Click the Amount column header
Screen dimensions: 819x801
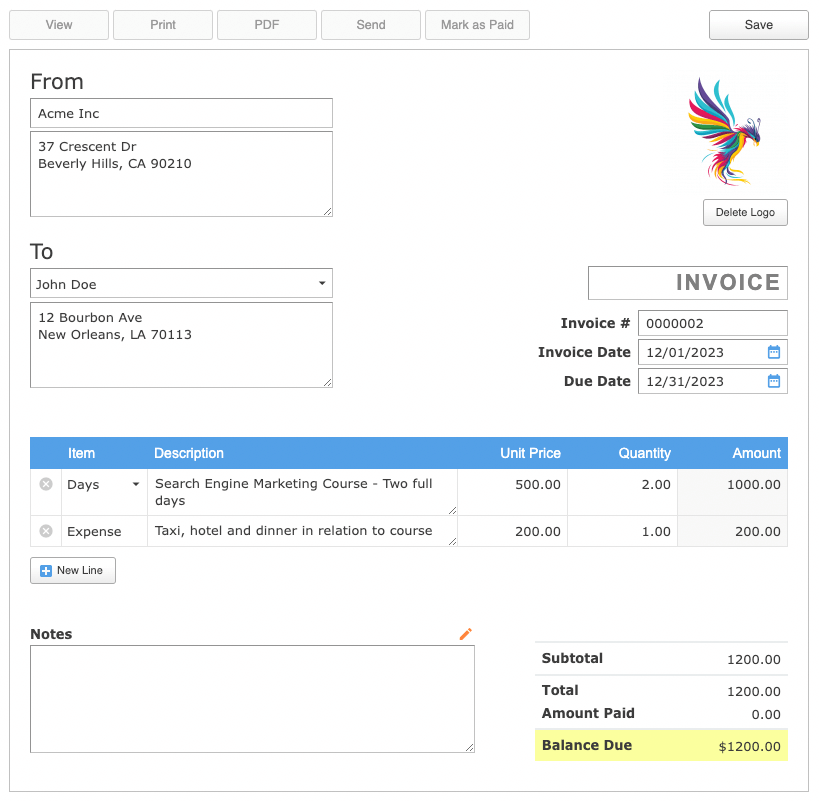(x=756, y=453)
